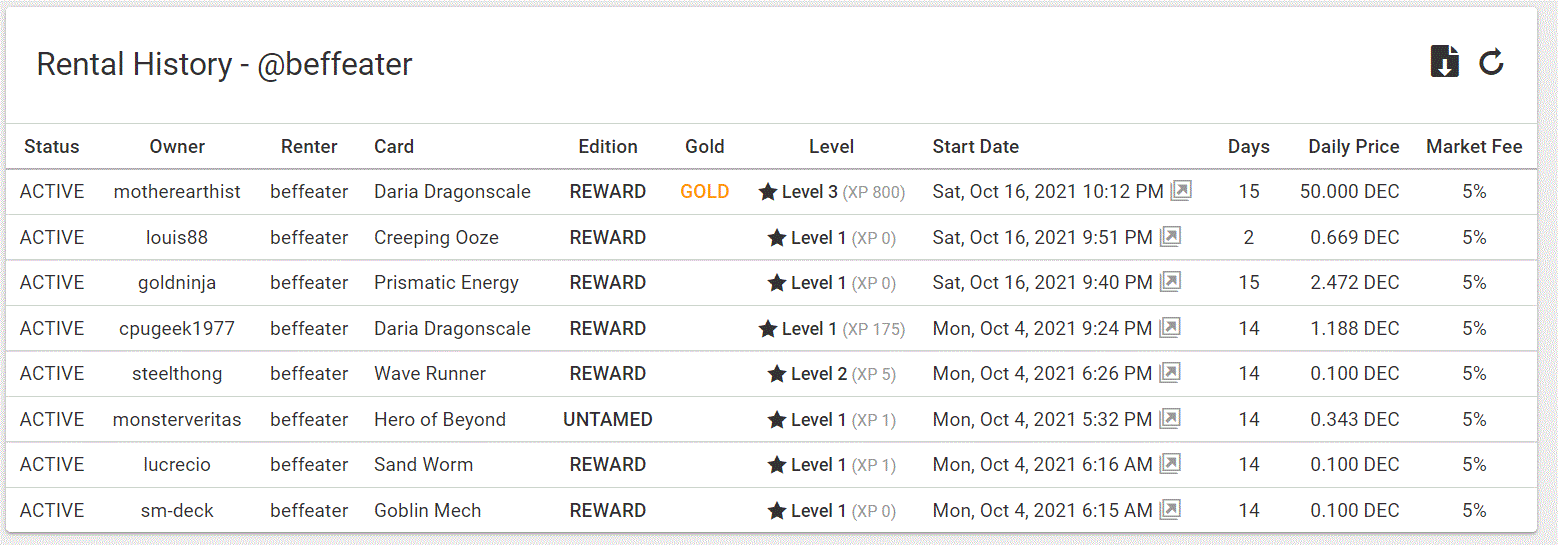
Task: Open transaction link icon for Sand Worm rental
Action: point(1170,464)
